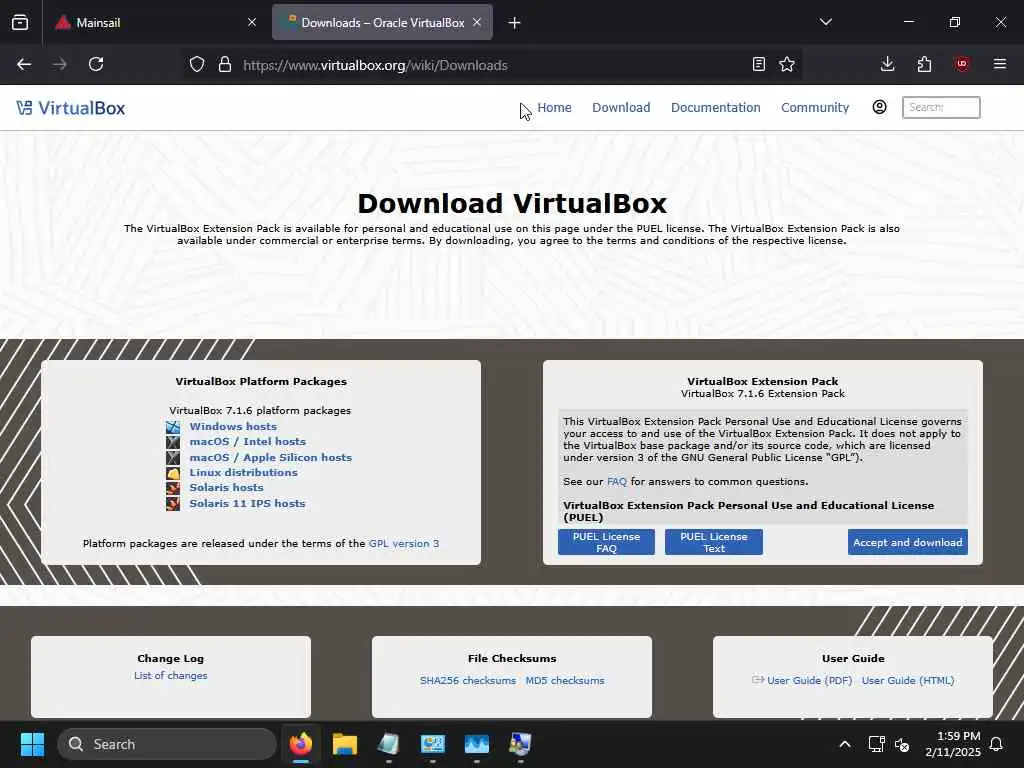Select the Downloads – Oracle VirtualBox tab
Image resolution: width=1024 pixels, height=768 pixels.
pos(383,22)
